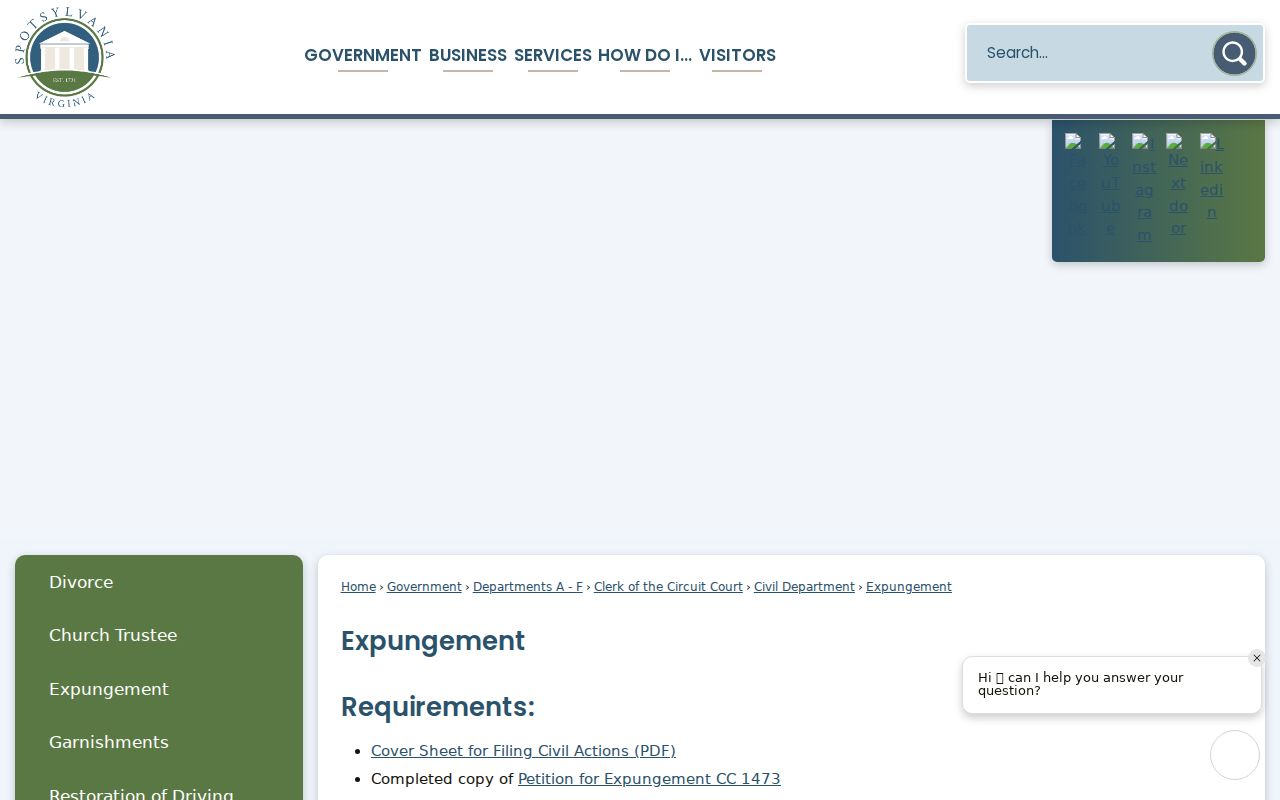1280x800 pixels.
Task: Expand the How Do I... menu
Action: tap(644, 56)
